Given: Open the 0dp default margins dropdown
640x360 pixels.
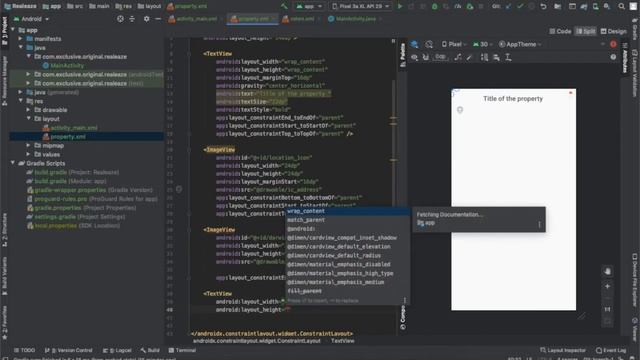Looking at the screenshot, I should [441, 57].
